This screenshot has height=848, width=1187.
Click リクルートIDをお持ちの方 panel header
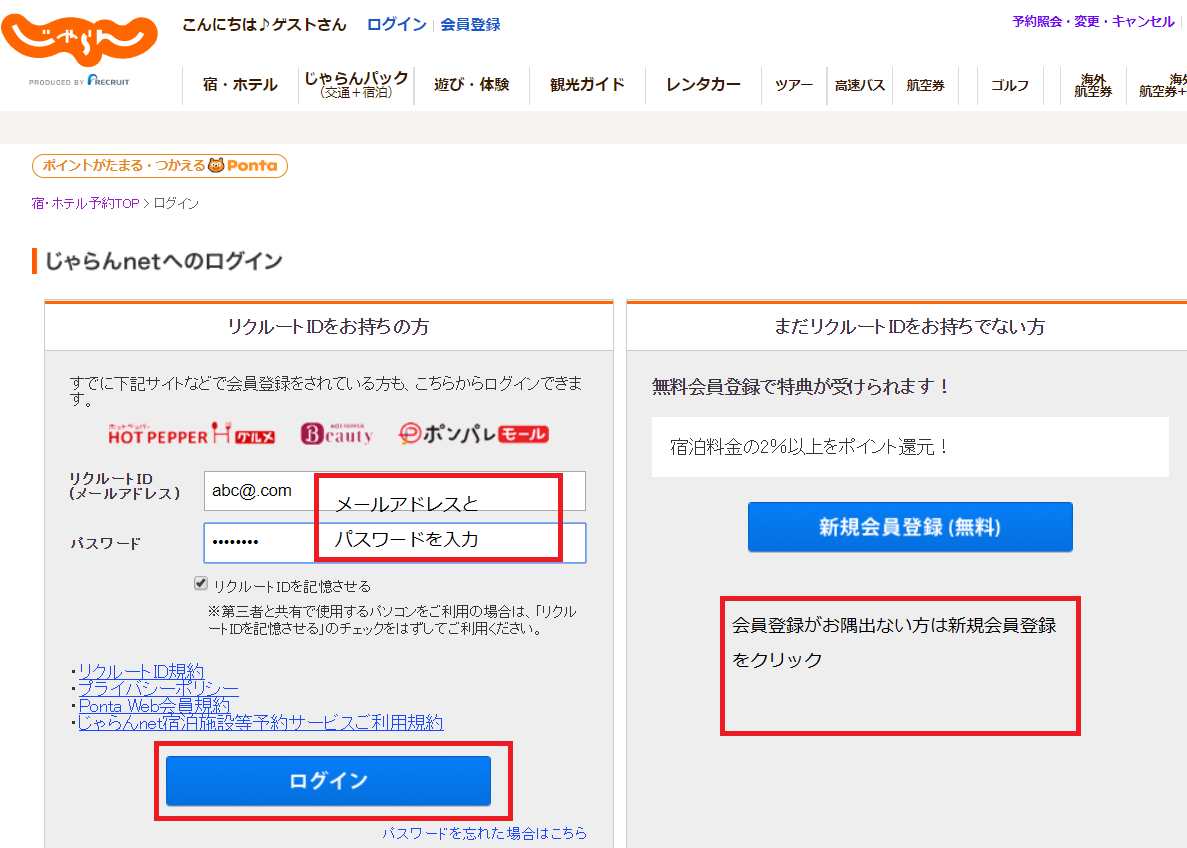(x=329, y=326)
